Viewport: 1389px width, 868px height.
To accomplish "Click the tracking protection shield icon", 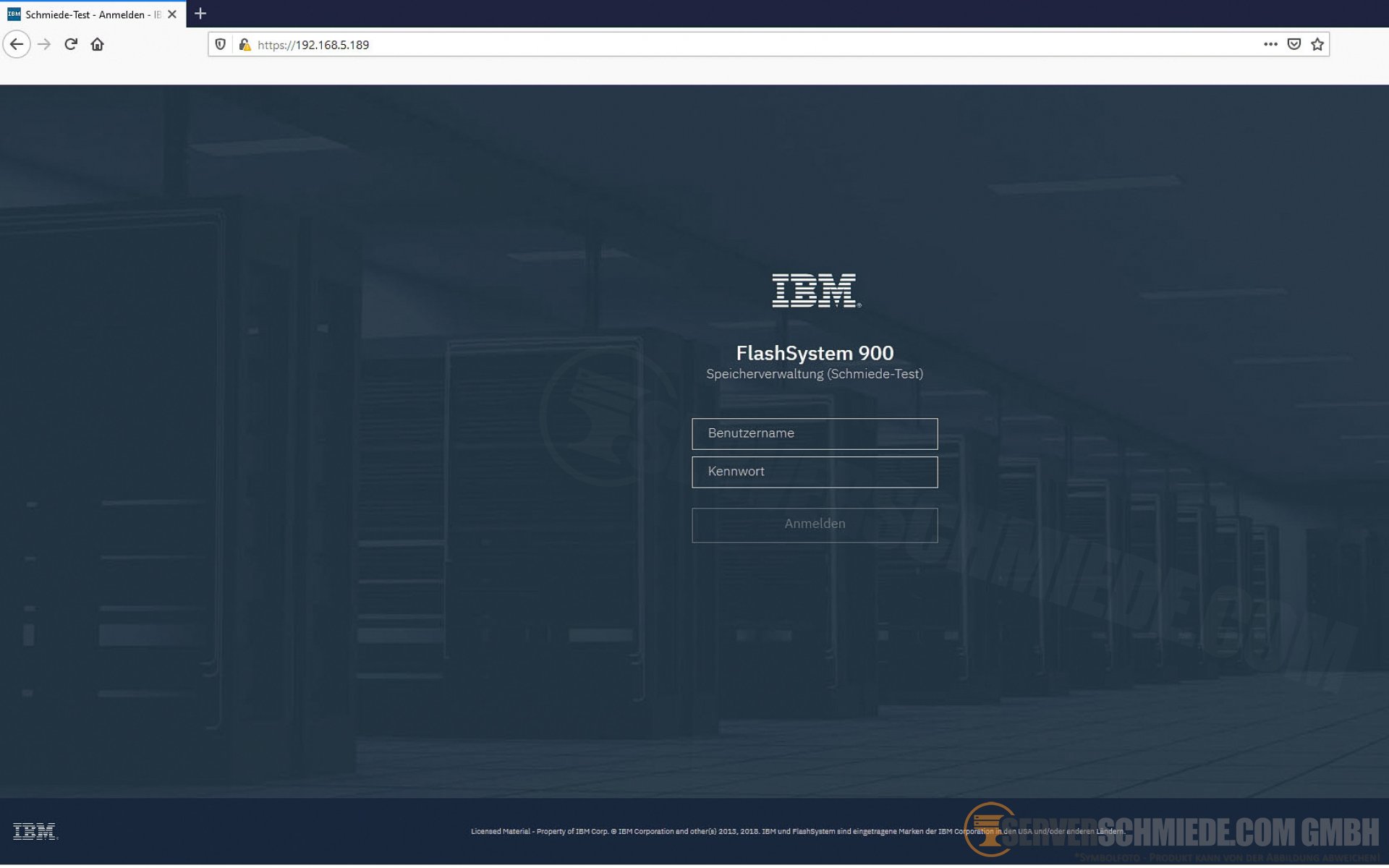I will point(221,45).
